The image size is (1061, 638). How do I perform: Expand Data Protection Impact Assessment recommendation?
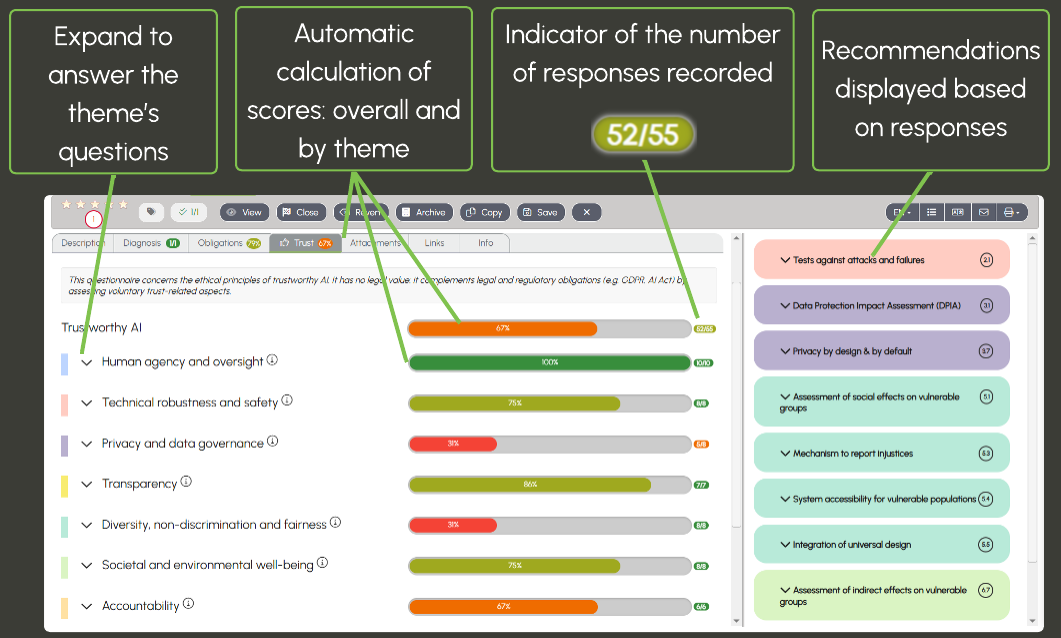[785, 306]
